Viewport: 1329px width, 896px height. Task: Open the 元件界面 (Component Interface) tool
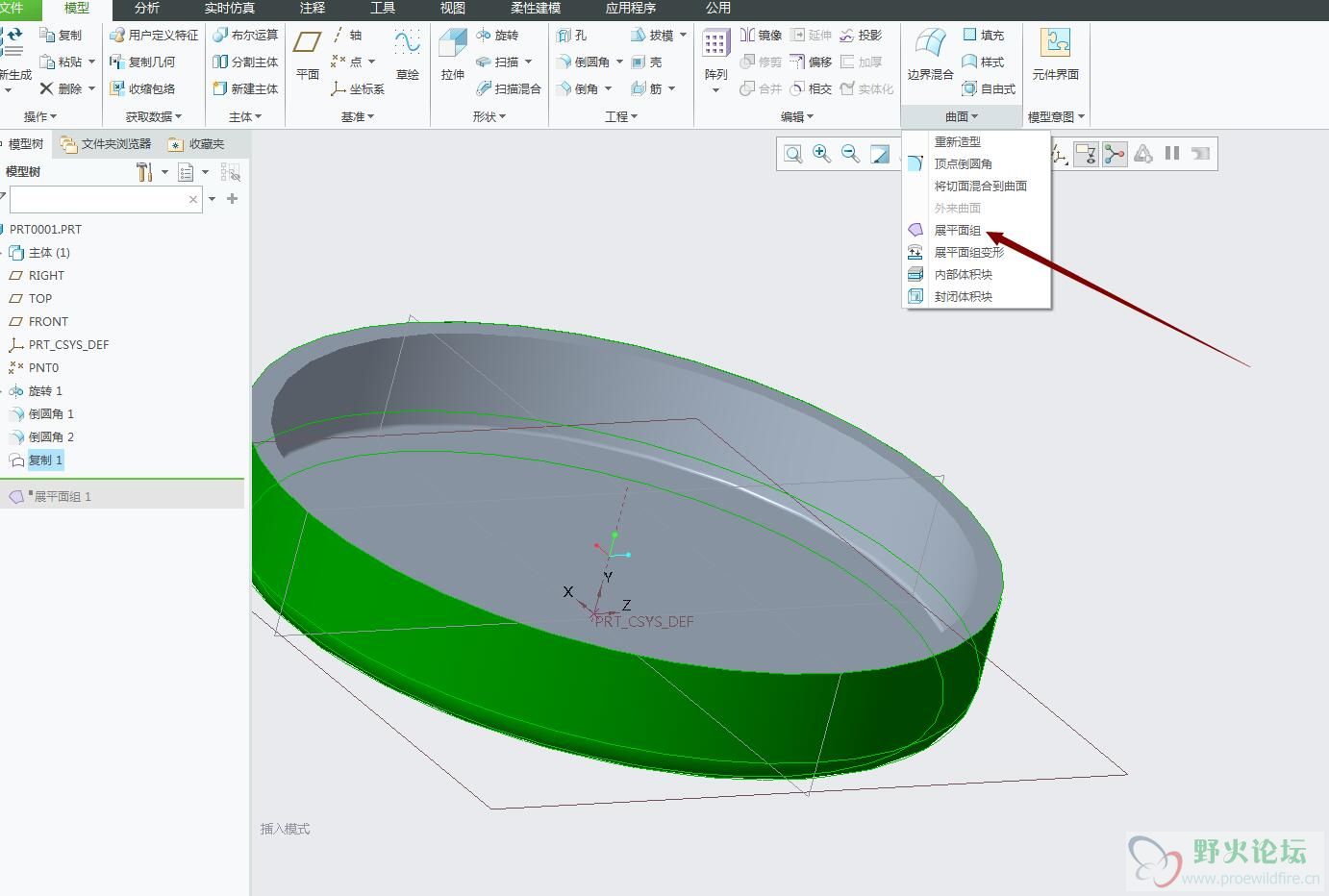coord(1055,54)
